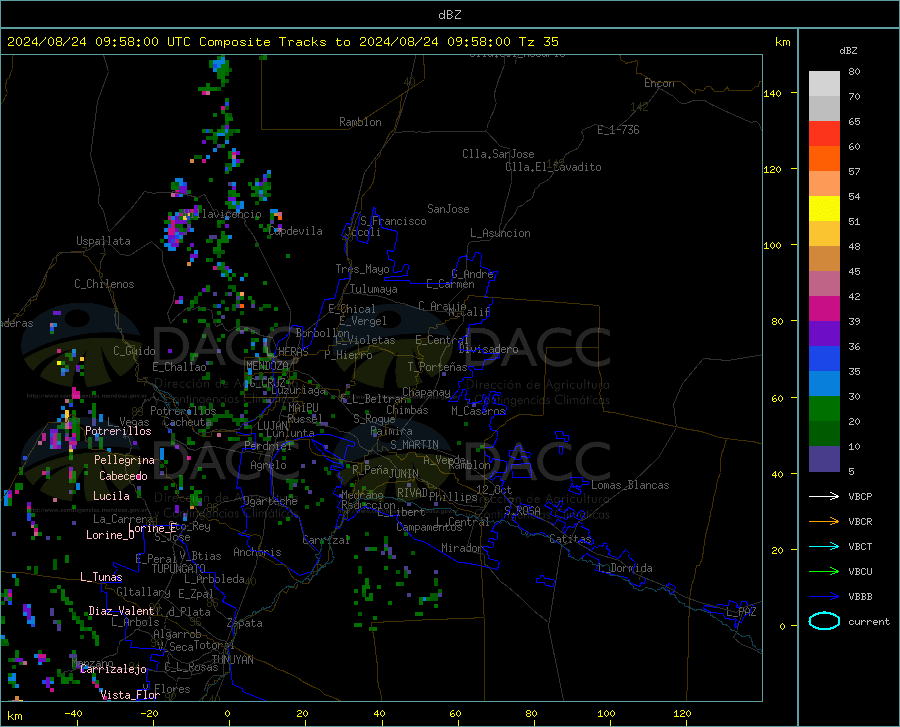Click the Lorine_O pink label

click(110, 535)
